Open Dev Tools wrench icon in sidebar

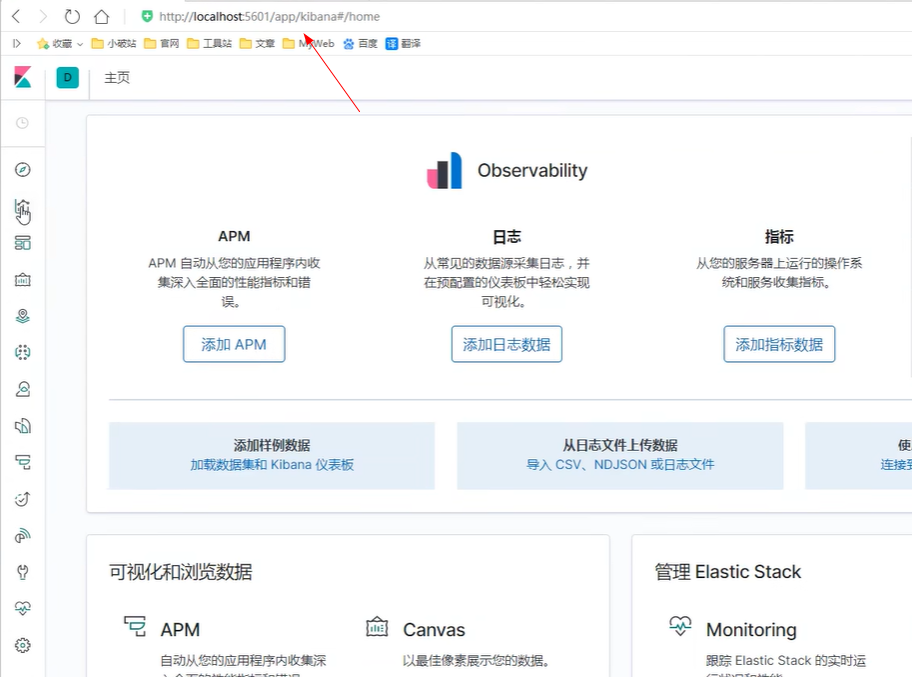22,572
